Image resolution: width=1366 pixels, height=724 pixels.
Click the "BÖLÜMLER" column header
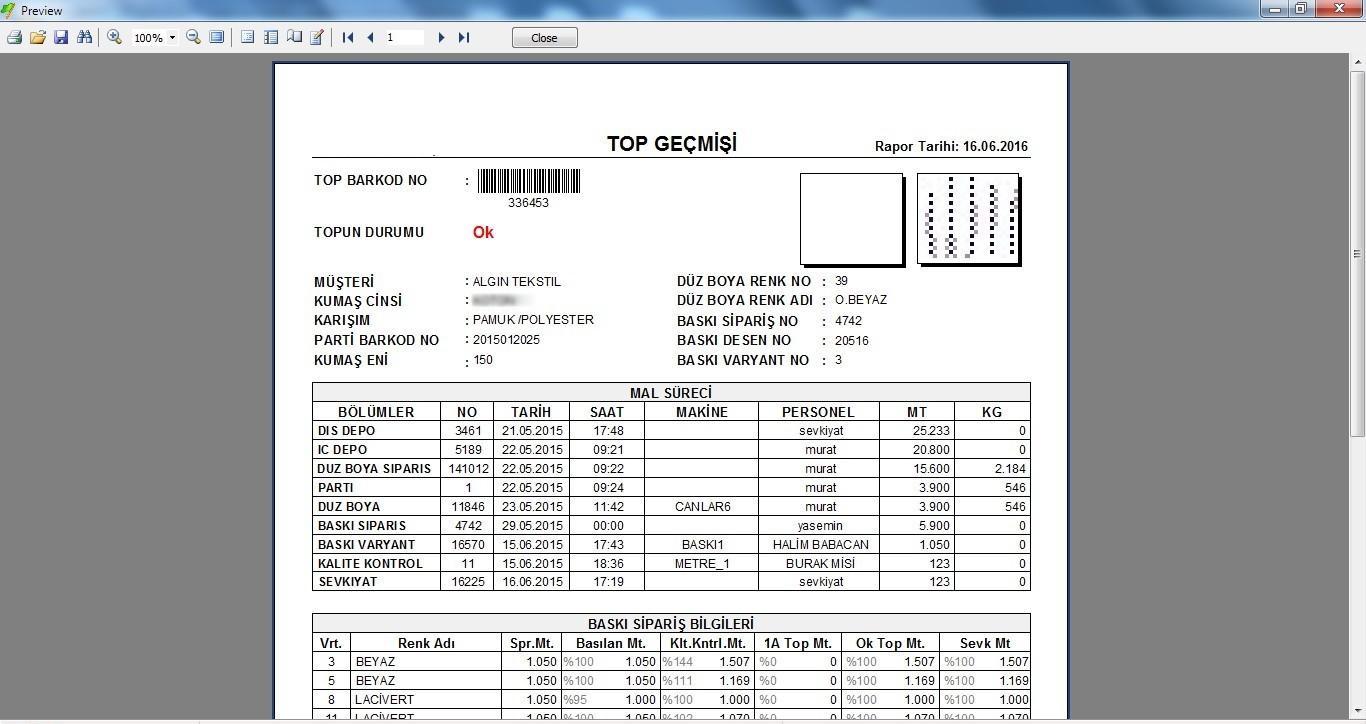376,412
